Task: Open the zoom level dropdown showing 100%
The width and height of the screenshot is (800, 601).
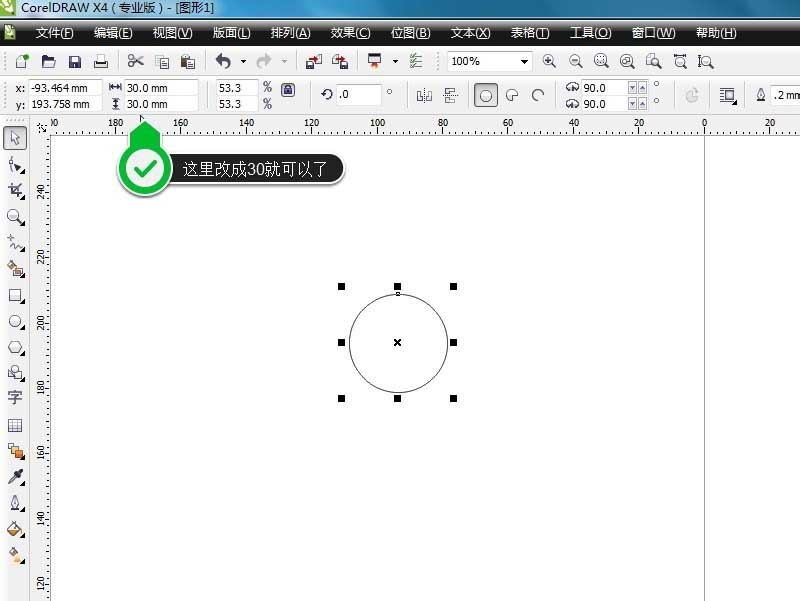Action: (x=524, y=61)
